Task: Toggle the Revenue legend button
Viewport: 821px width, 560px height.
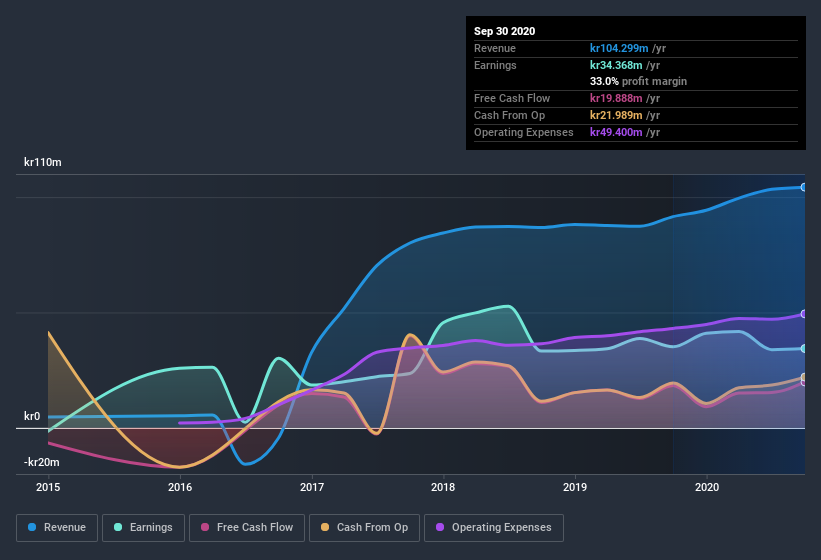Action: [x=57, y=527]
